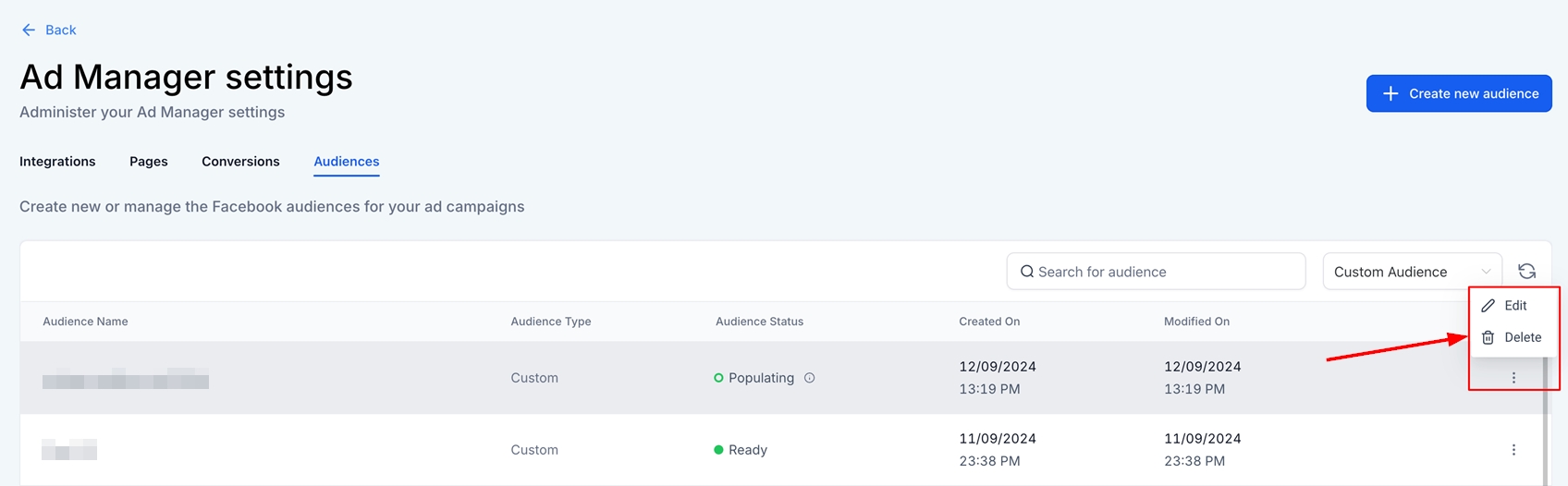Image resolution: width=1568 pixels, height=486 pixels.
Task: Choose Edit from the popup menu
Action: 1514,306
